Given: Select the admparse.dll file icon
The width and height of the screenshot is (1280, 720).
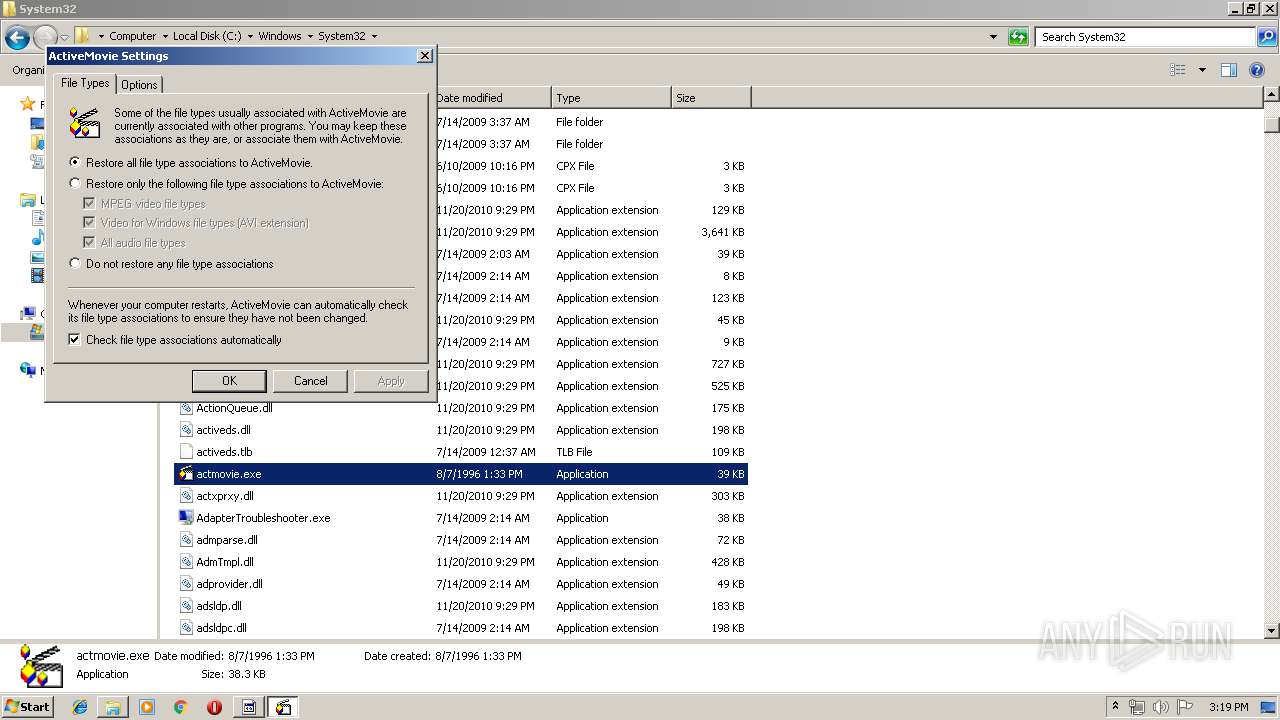Looking at the screenshot, I should coord(186,540).
